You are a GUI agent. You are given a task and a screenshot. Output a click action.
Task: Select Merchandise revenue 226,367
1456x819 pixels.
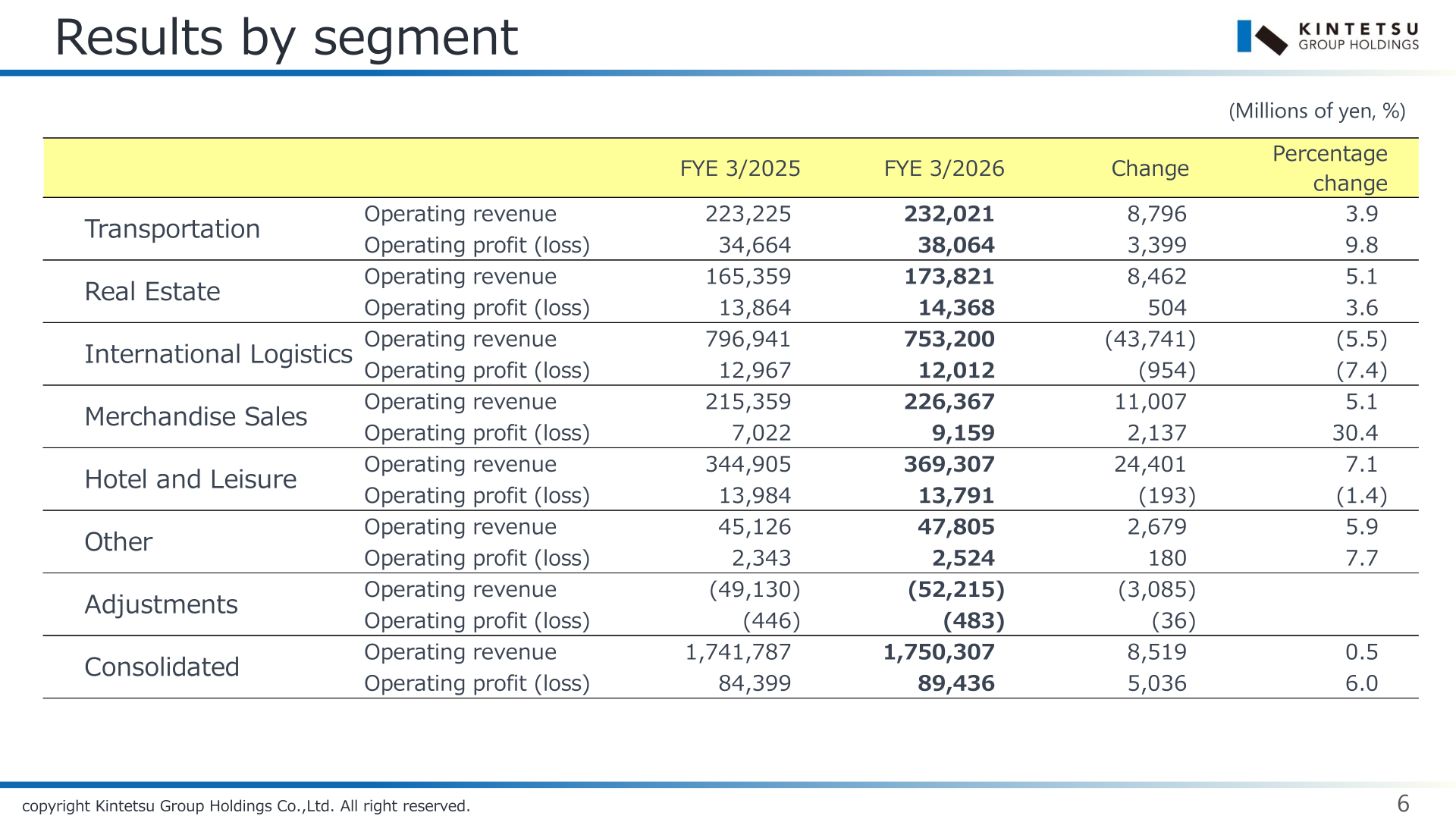949,402
